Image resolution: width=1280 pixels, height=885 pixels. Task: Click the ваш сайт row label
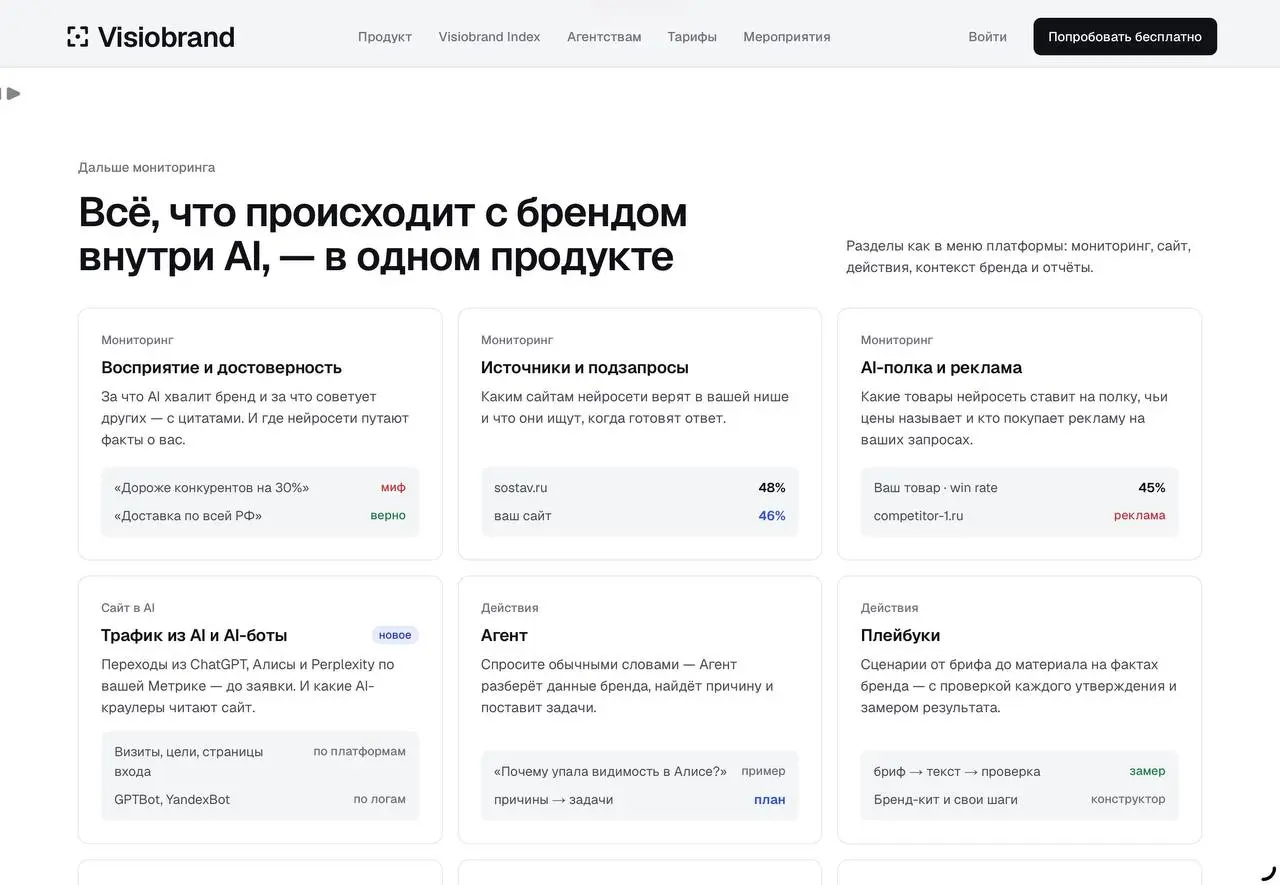click(523, 516)
